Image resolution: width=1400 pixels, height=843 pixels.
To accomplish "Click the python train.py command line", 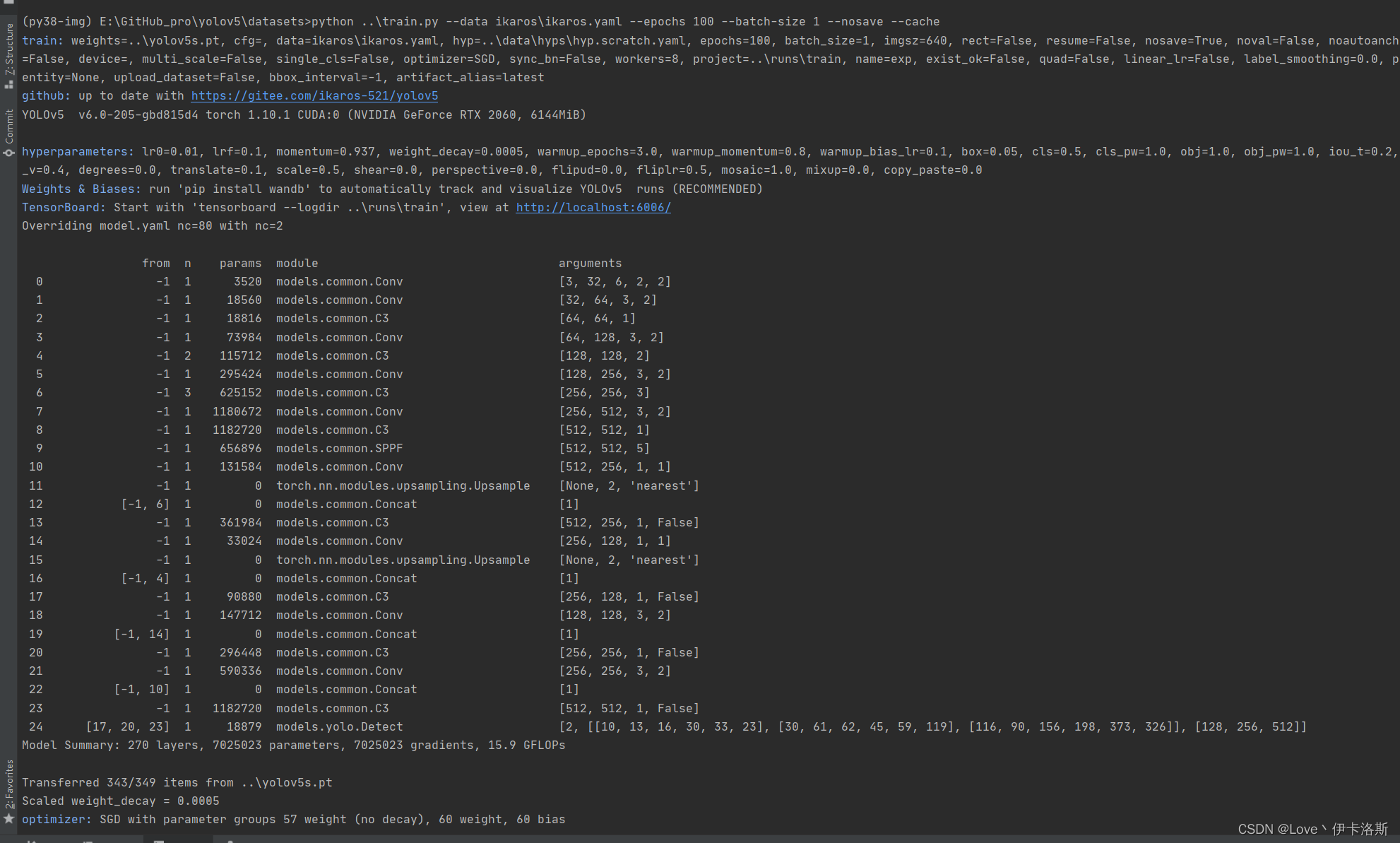I will 481,22.
